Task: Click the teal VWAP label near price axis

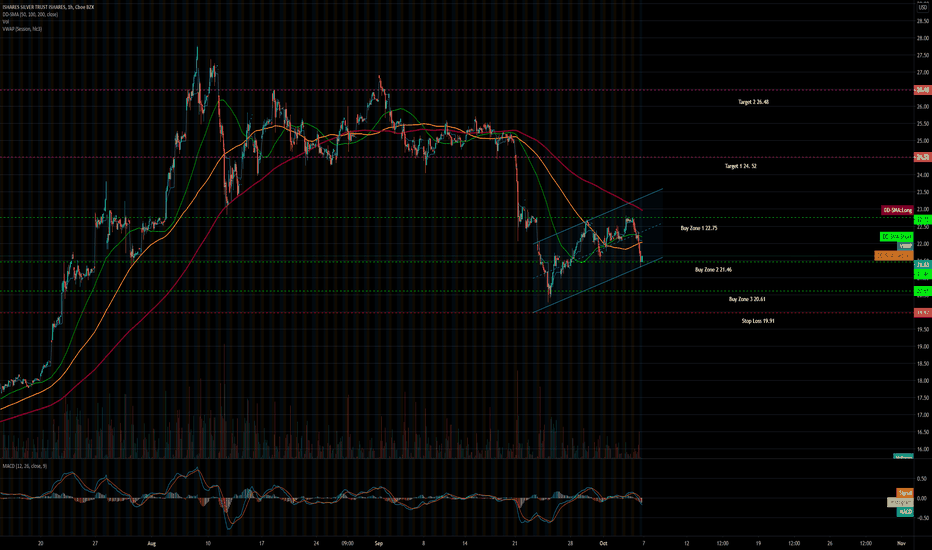Action: (905, 246)
